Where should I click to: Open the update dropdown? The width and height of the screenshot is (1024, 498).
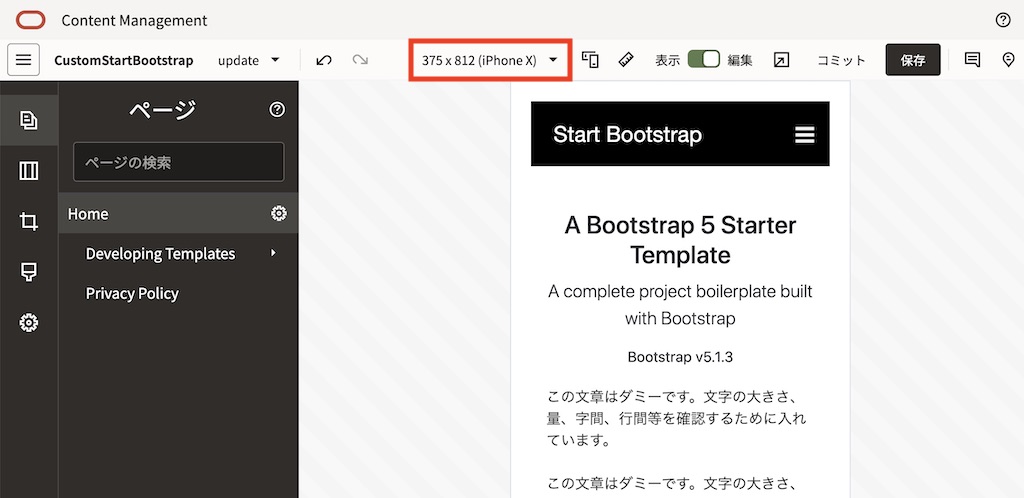249,60
